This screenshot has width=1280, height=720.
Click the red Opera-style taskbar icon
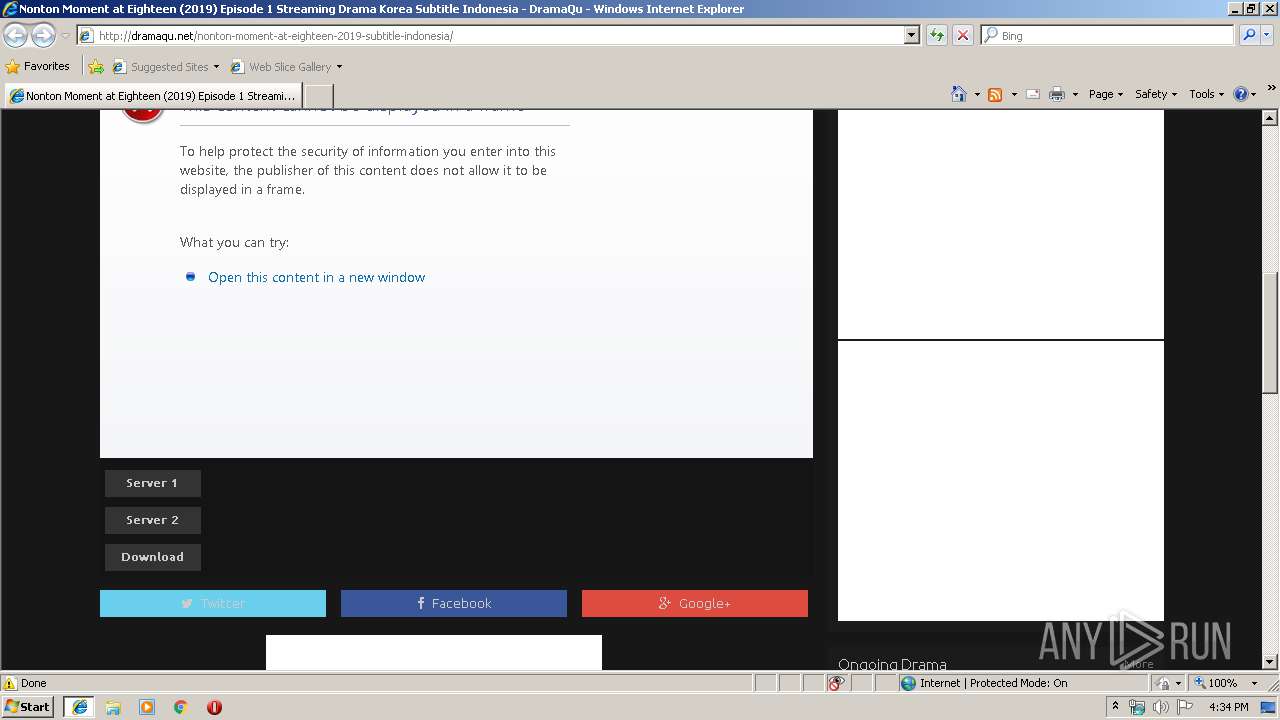[214, 707]
